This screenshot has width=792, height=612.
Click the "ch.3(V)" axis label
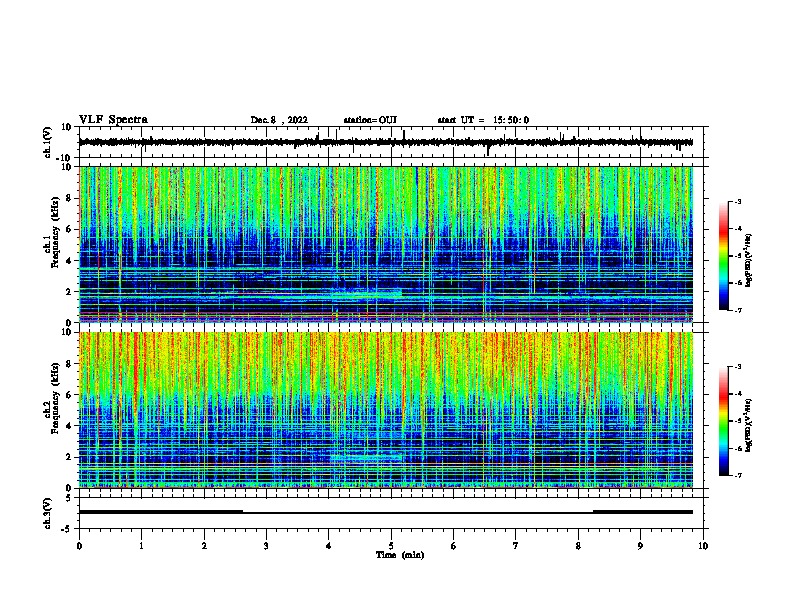(x=48, y=513)
